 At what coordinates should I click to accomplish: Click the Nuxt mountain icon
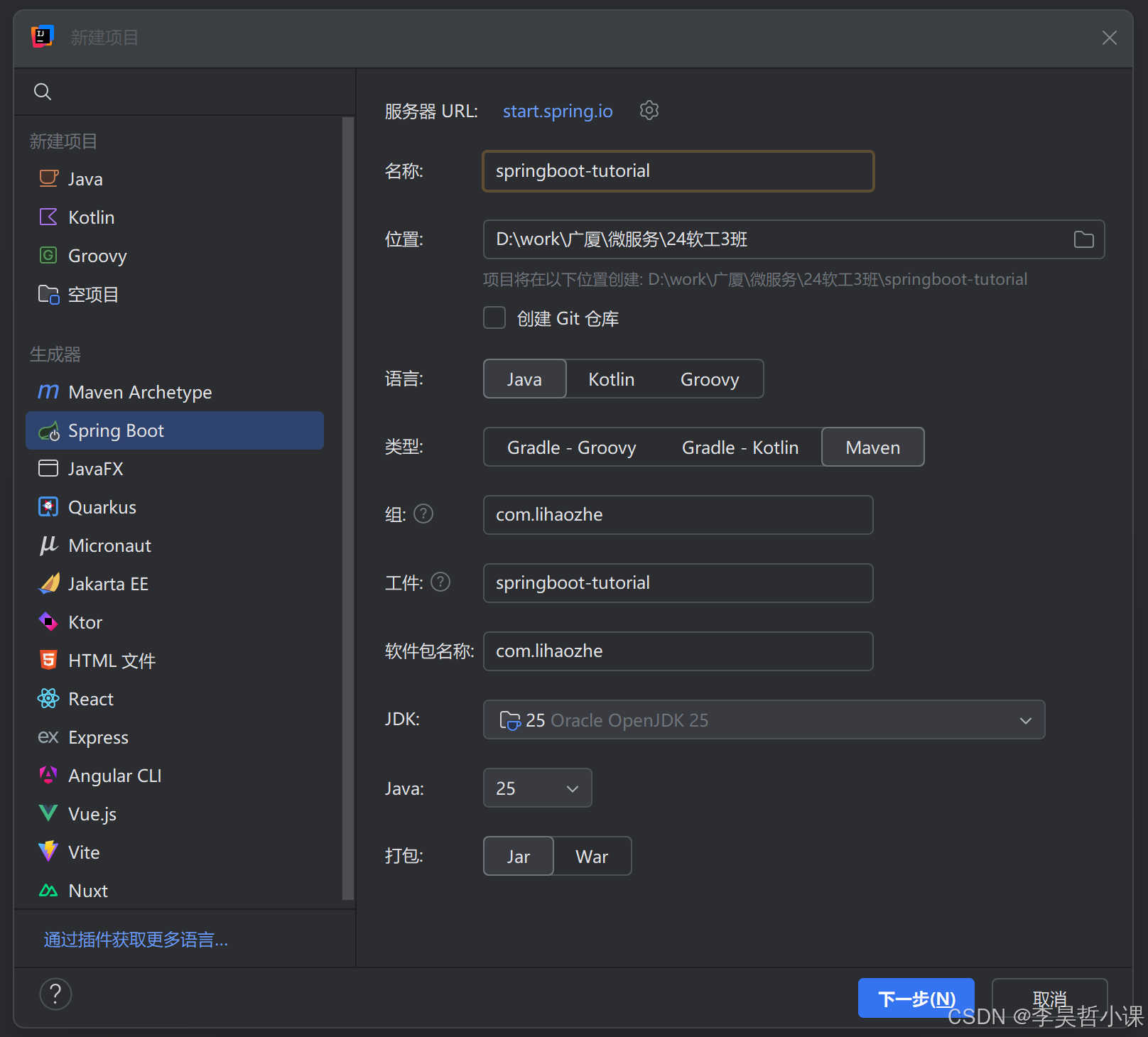click(x=48, y=890)
